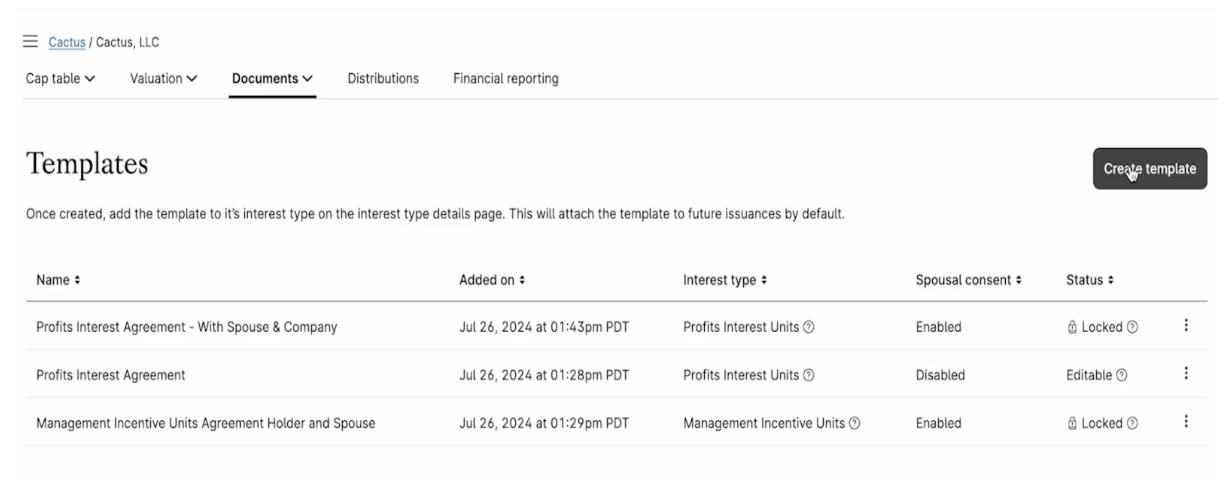
Task: Open kebab menu for Management Incentive Units Agreement
Action: pos(1185,422)
